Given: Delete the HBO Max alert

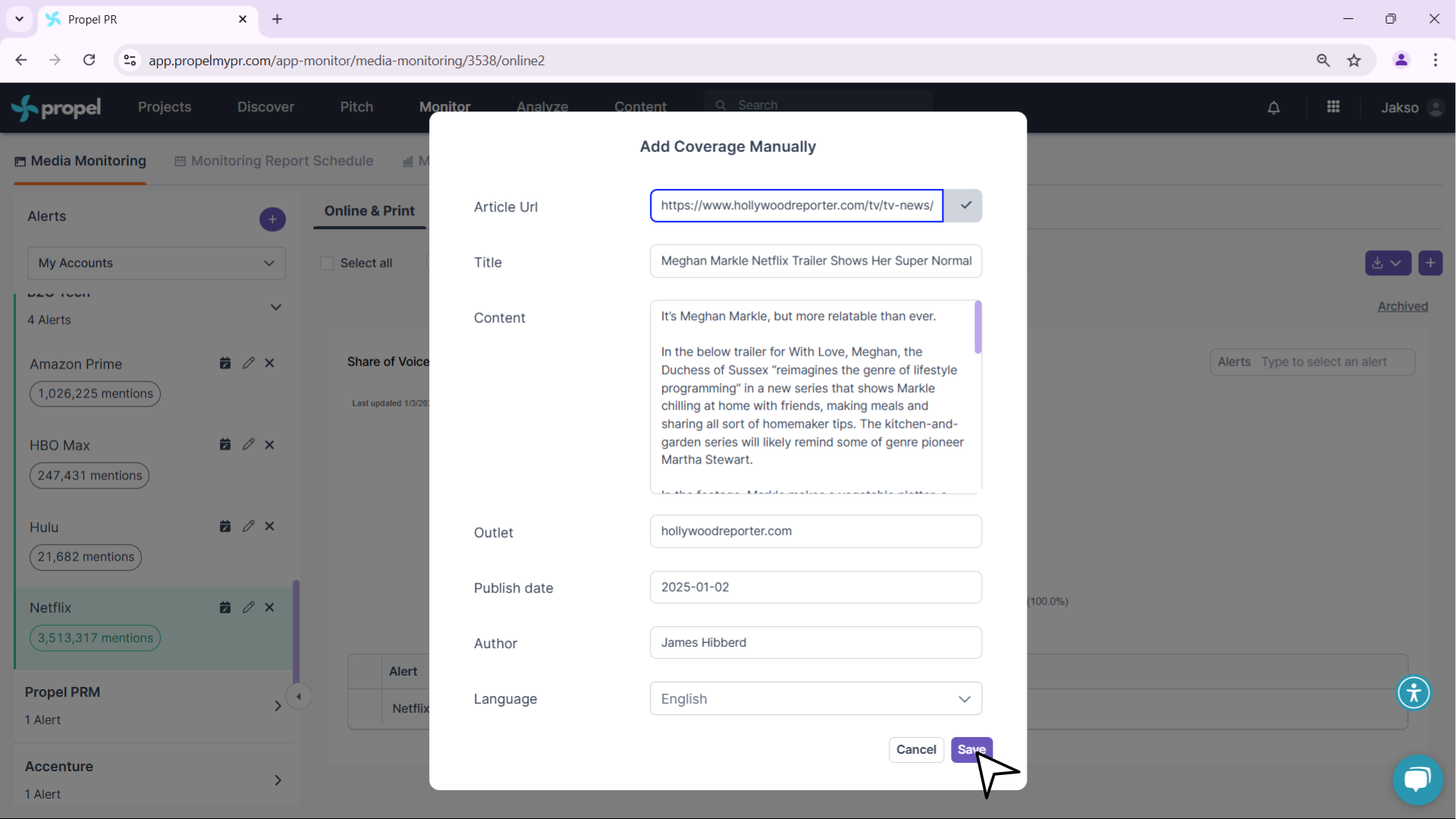Looking at the screenshot, I should 269,444.
